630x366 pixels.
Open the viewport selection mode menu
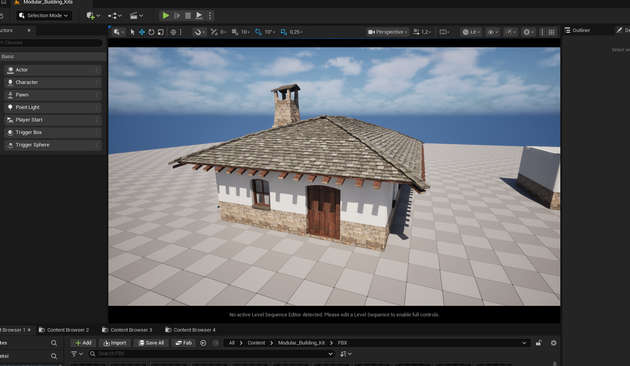[119, 32]
